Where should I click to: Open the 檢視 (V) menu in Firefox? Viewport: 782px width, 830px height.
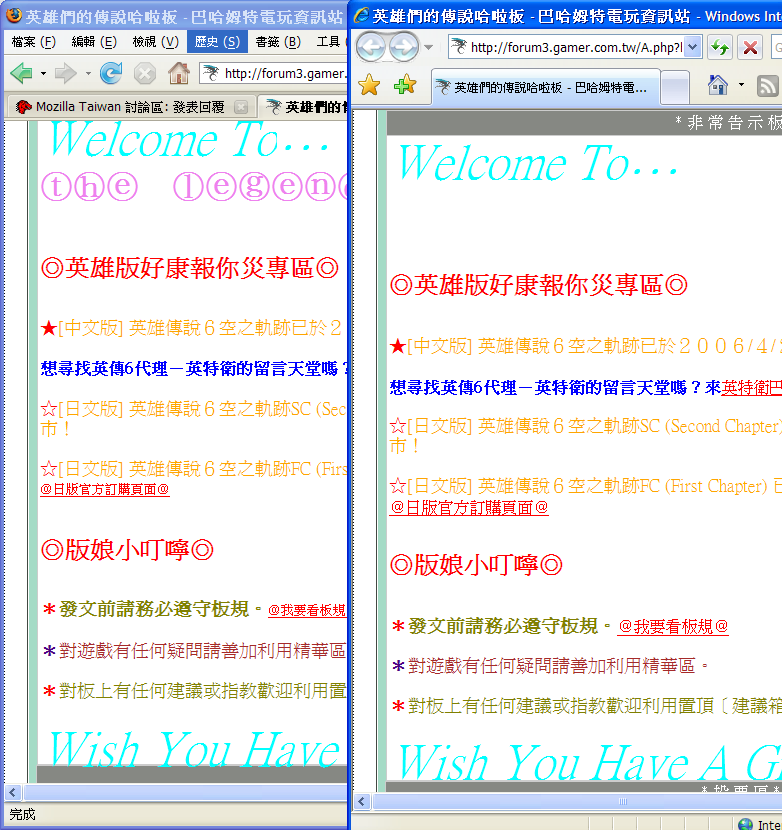[x=156, y=42]
